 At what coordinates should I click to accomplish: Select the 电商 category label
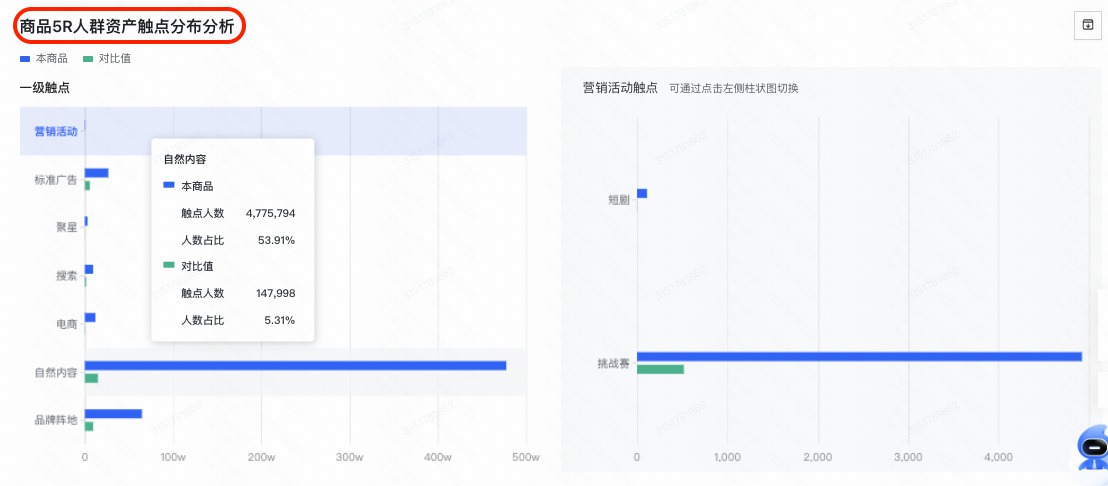[66, 324]
